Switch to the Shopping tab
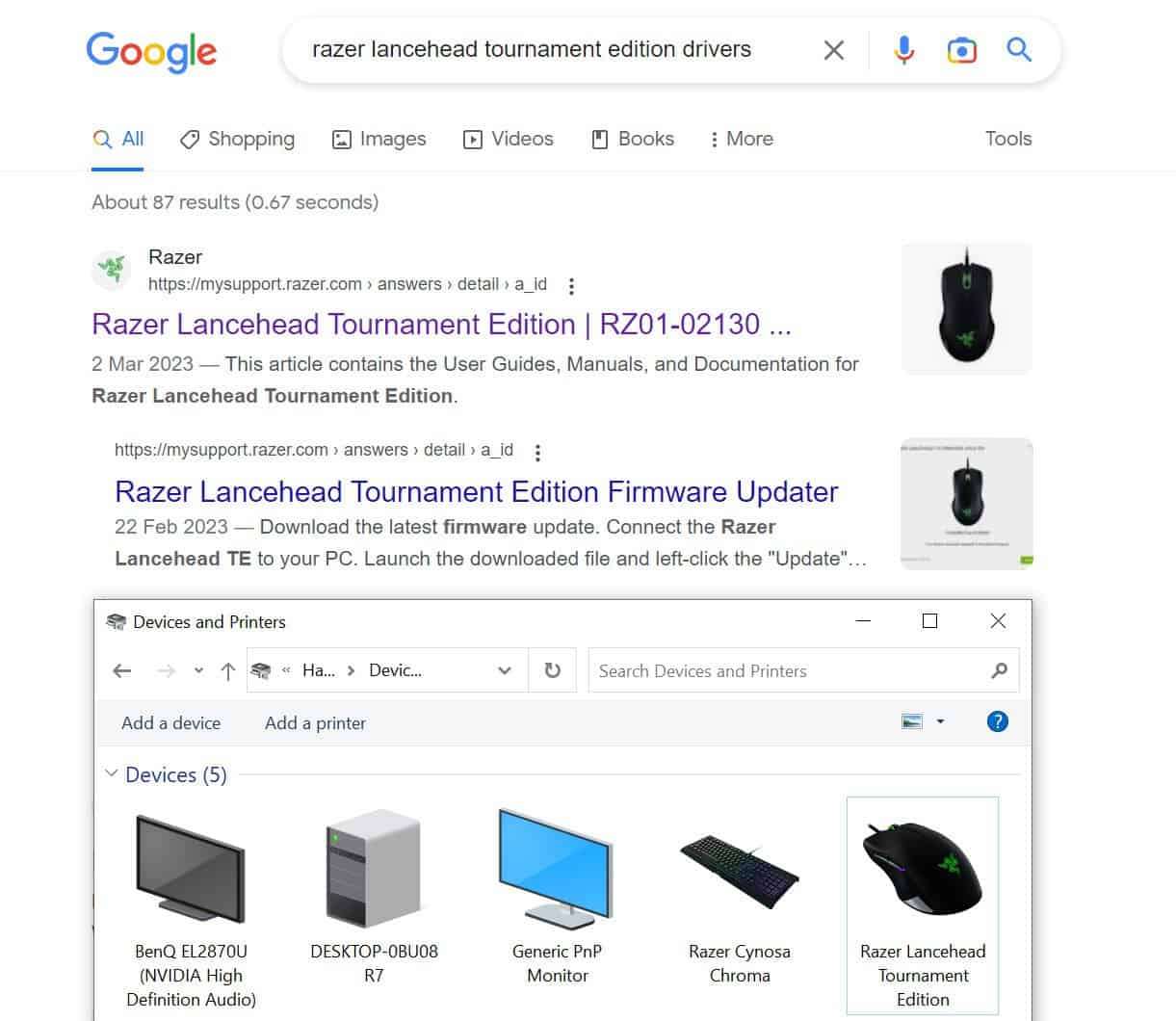The image size is (1176, 1021). point(237,139)
